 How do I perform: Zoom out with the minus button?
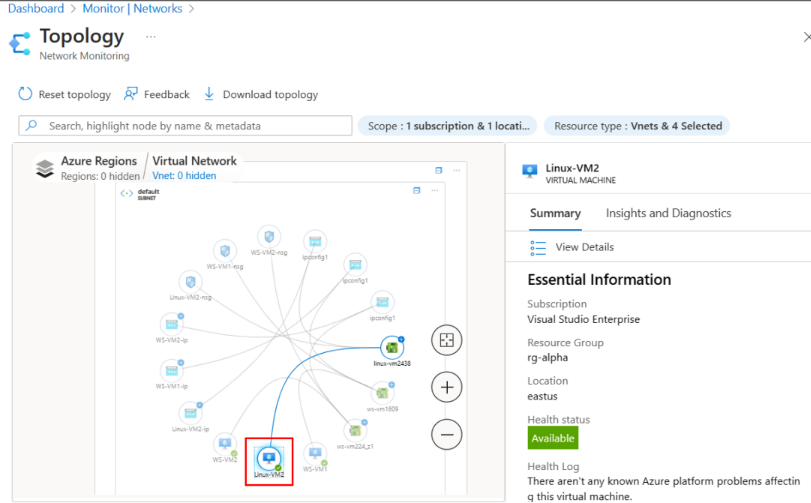(446, 434)
